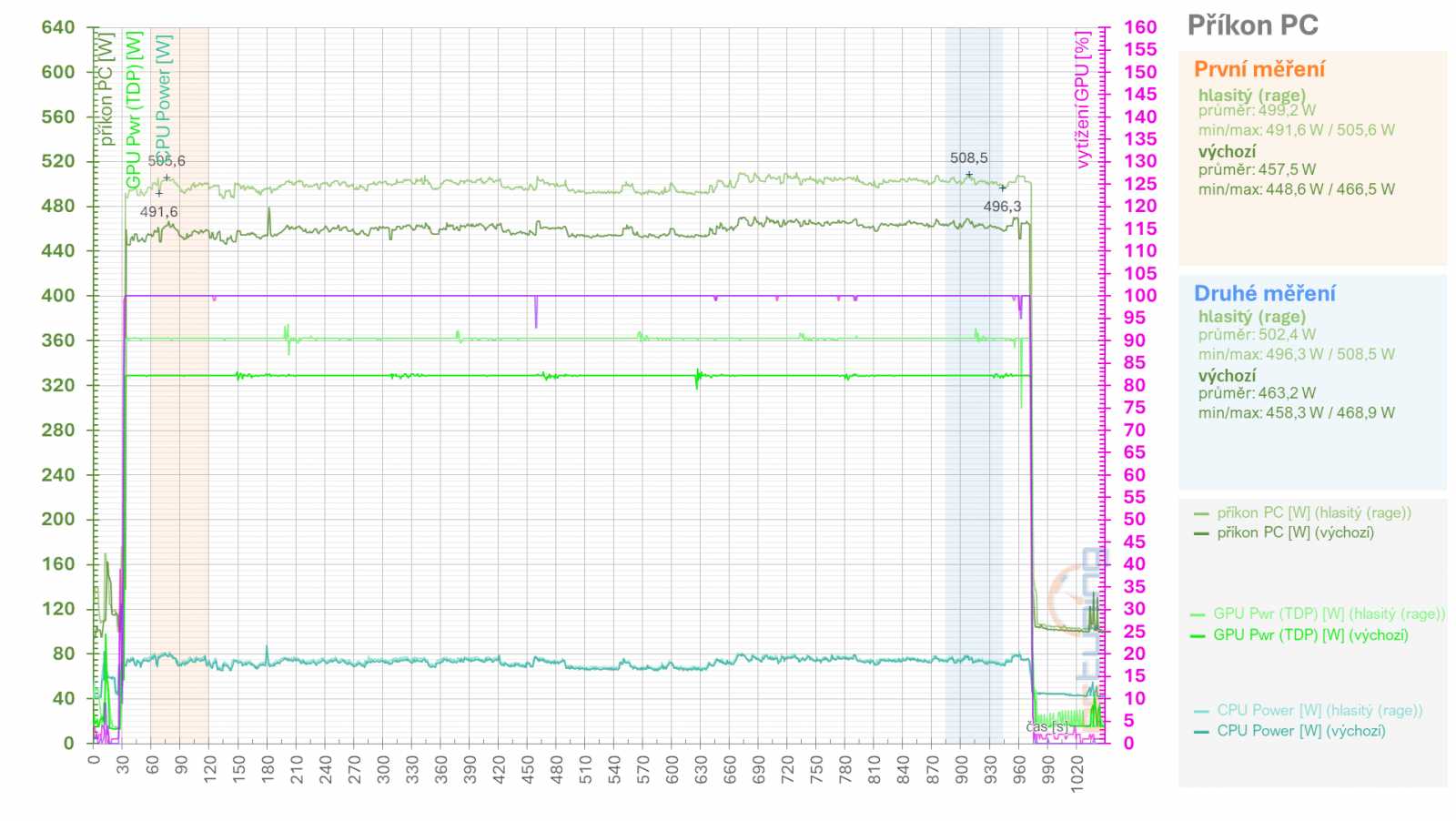1456x821 pixels.
Task: Click the 'výchozí' label under Druhé měření
Action: click(1227, 376)
